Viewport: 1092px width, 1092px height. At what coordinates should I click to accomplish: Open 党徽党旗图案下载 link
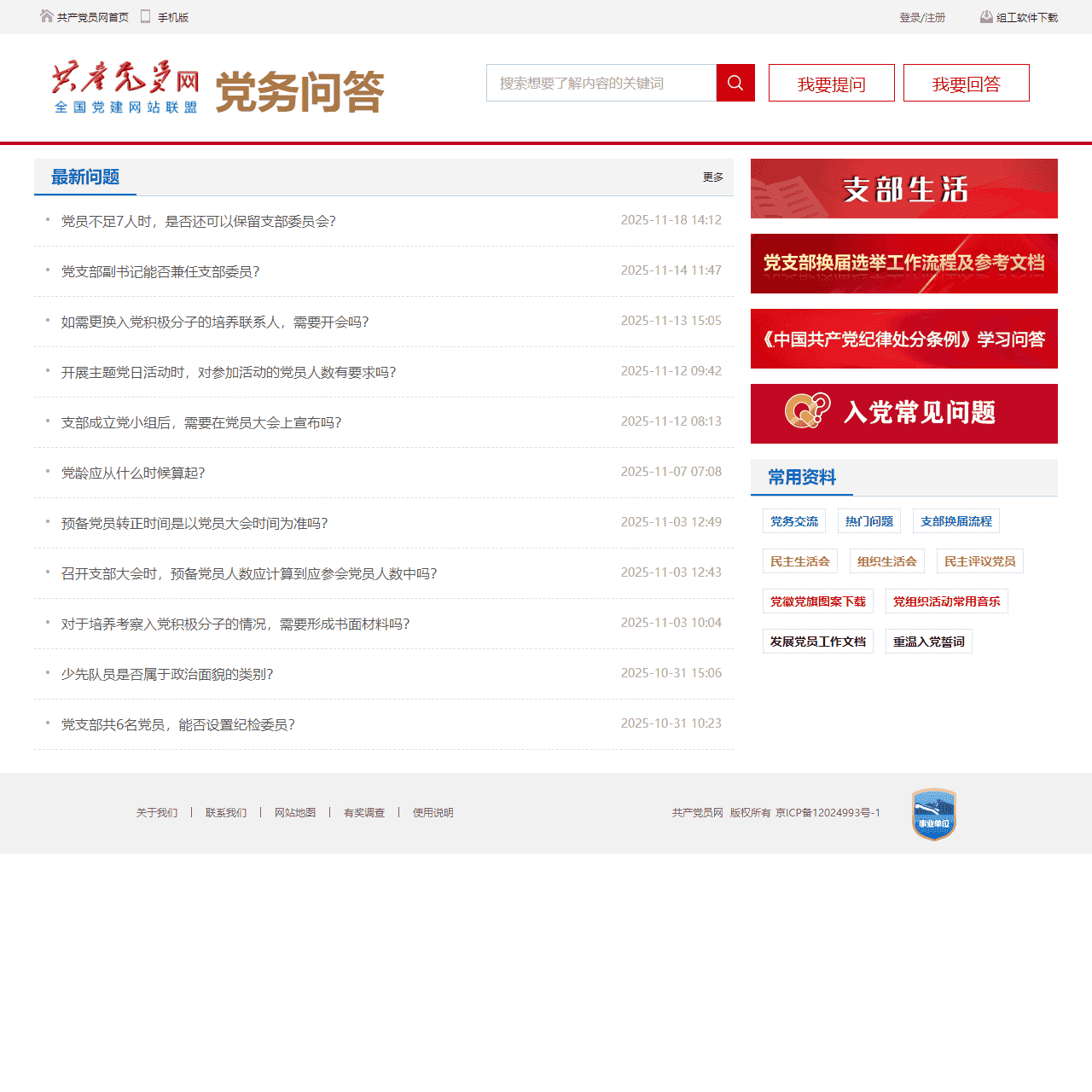coord(816,601)
